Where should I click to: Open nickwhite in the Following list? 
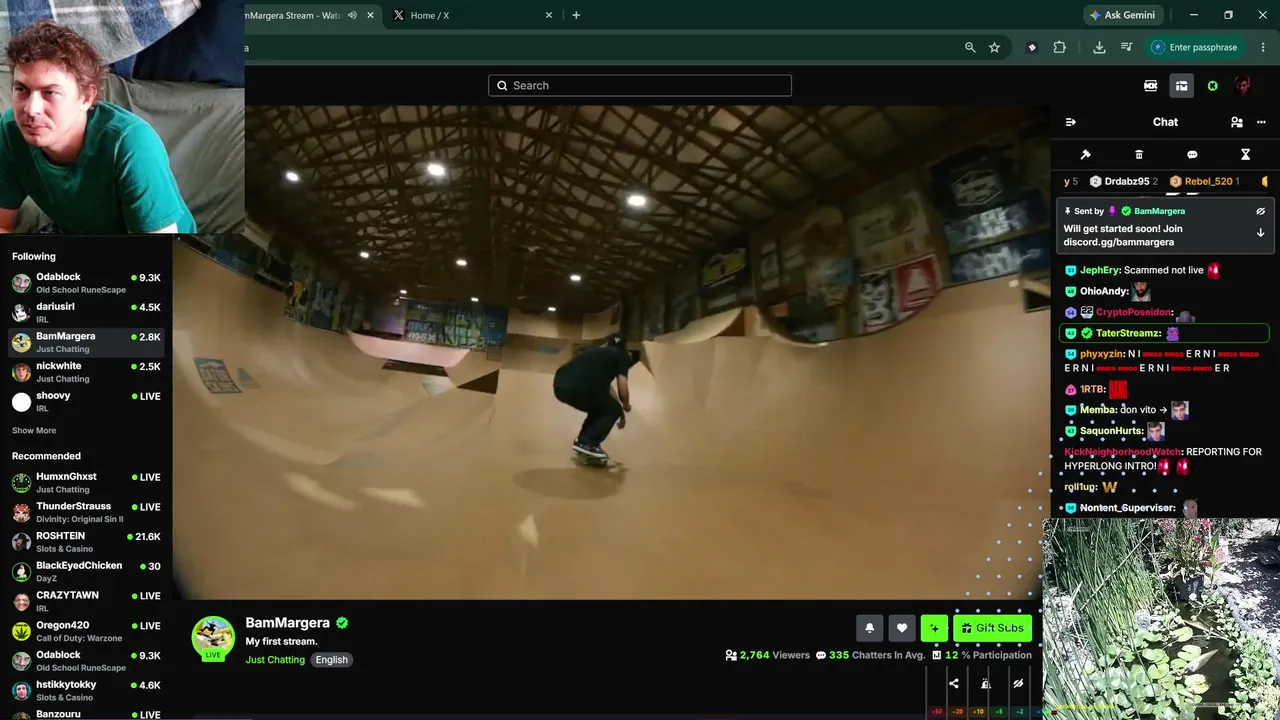coord(86,372)
